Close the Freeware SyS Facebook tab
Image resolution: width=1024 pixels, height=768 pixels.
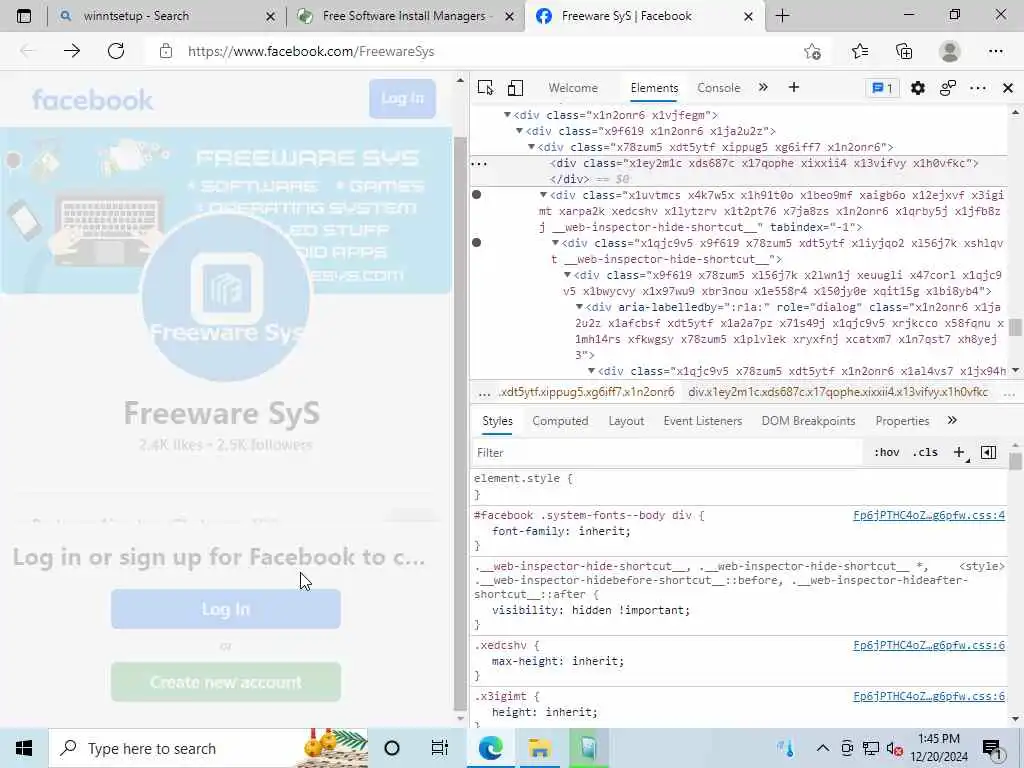pos(748,16)
